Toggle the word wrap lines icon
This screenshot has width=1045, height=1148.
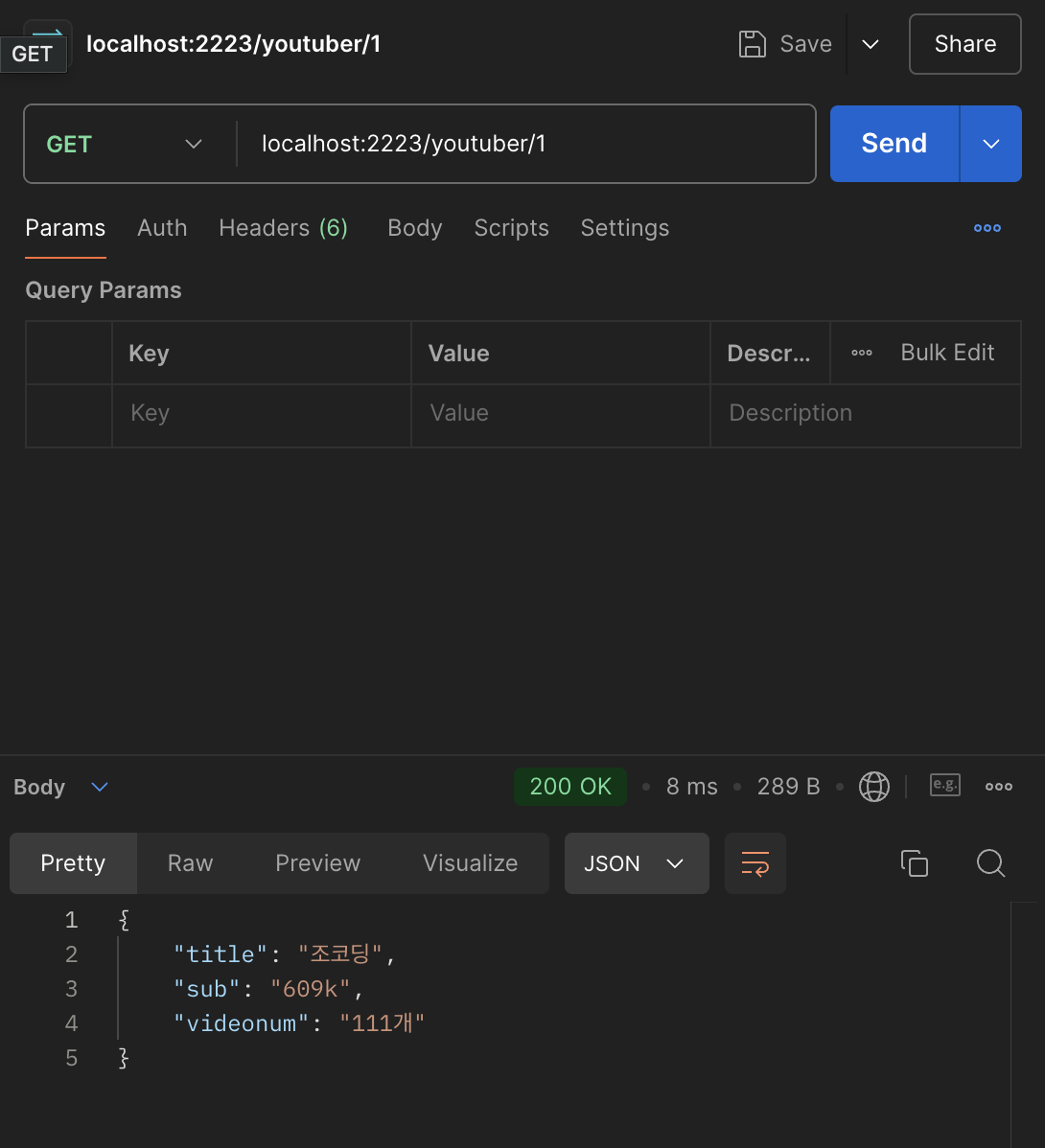click(755, 863)
